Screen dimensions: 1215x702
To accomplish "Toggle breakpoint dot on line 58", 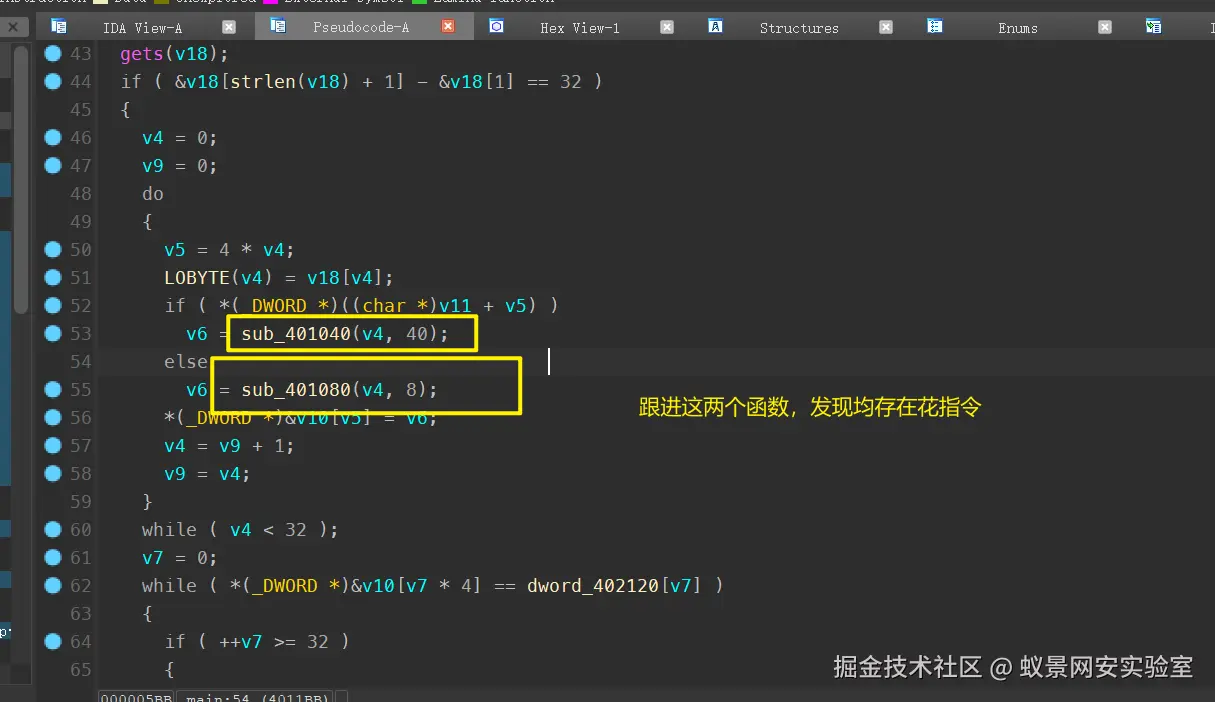I will tap(52, 473).
